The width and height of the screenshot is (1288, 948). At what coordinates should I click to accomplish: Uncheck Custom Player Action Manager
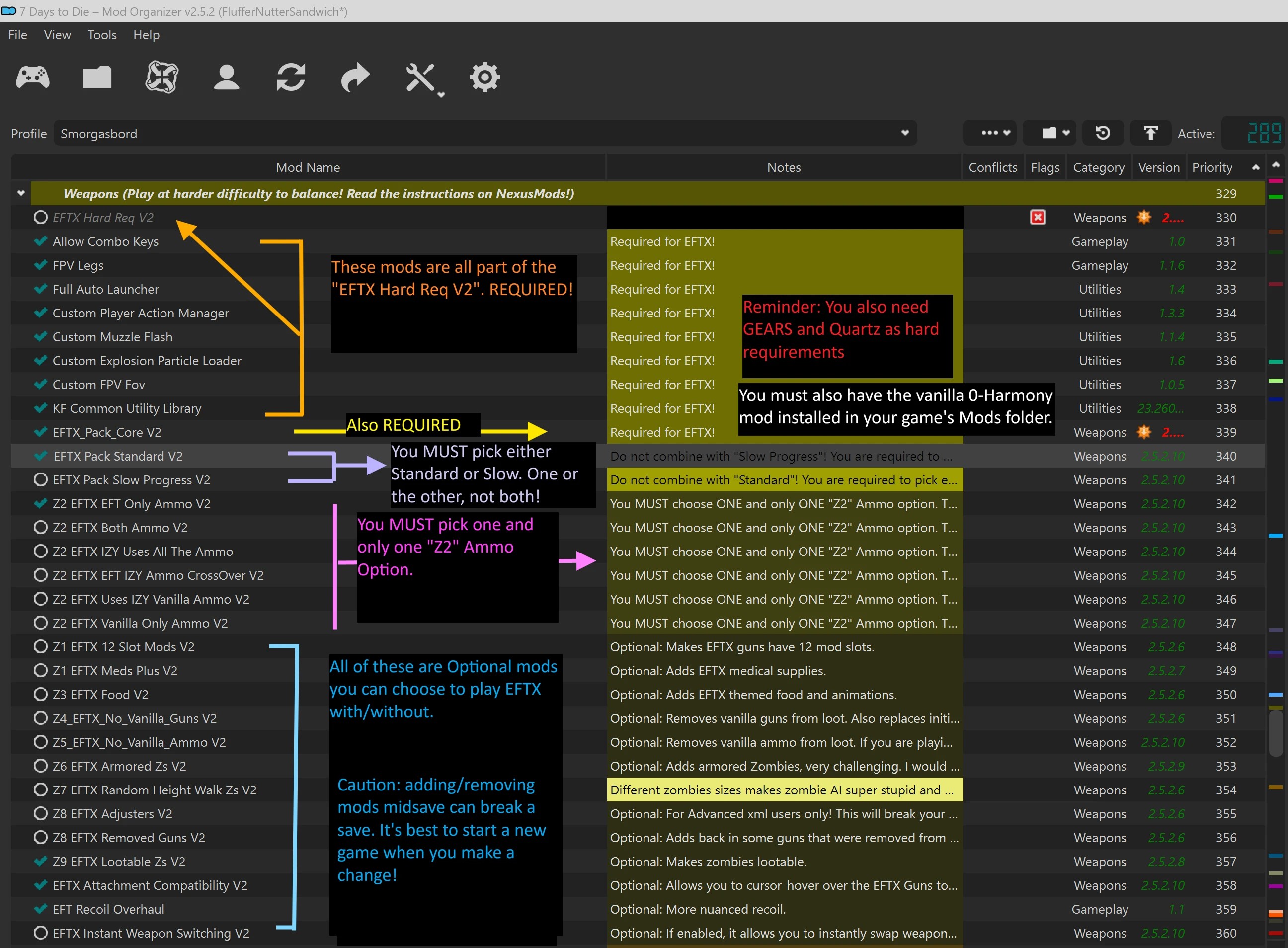[x=41, y=313]
